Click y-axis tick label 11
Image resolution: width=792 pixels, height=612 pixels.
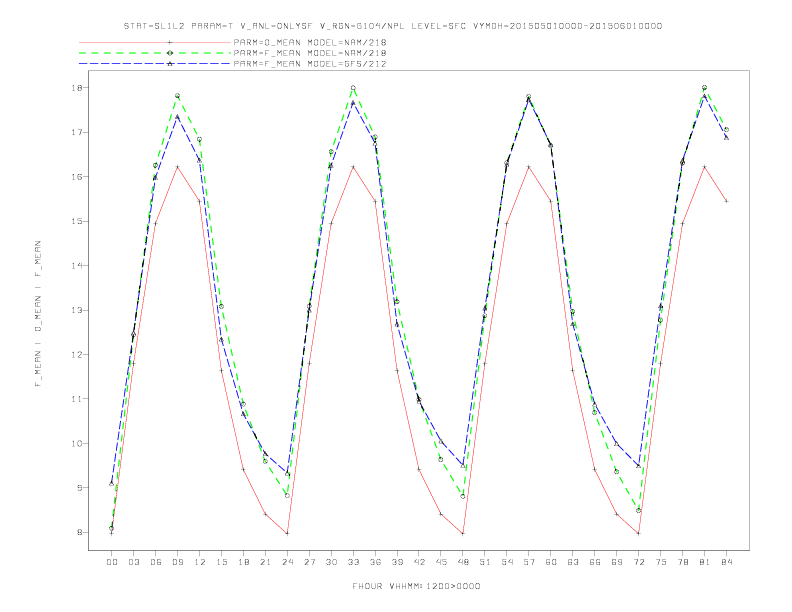pos(77,399)
